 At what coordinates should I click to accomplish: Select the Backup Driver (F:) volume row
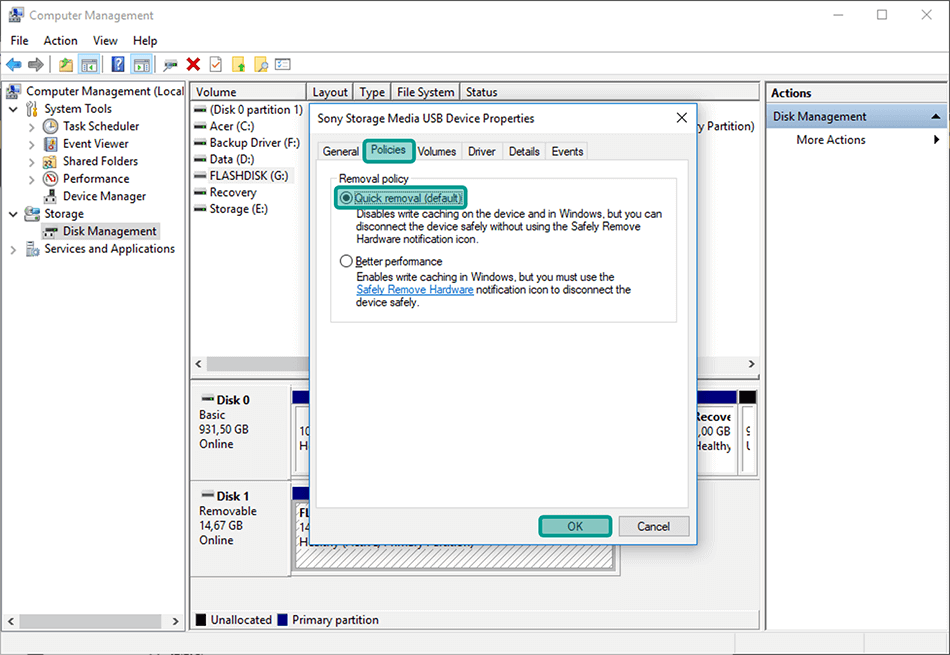click(247, 143)
